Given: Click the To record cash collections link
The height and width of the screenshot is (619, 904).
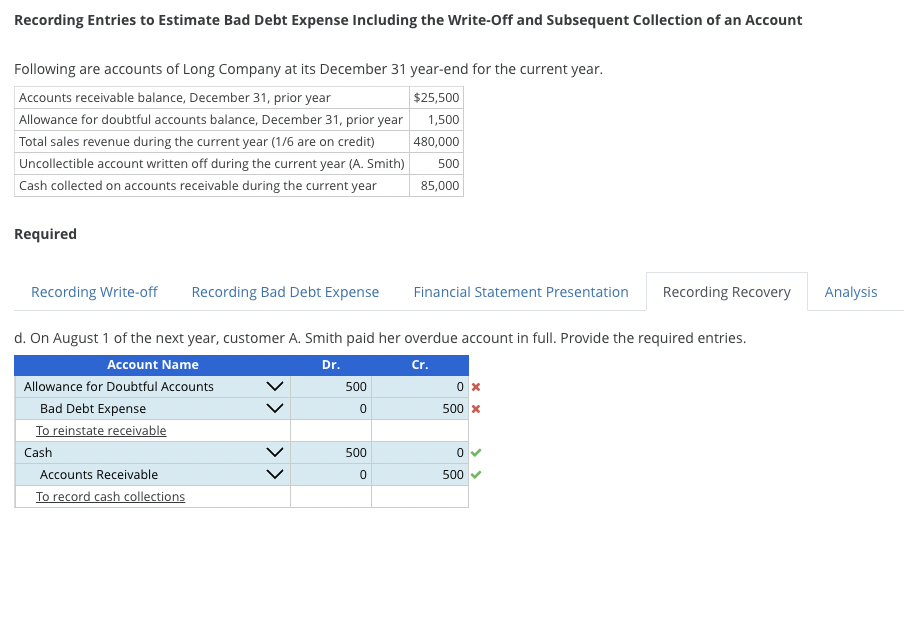Looking at the screenshot, I should coord(110,496).
